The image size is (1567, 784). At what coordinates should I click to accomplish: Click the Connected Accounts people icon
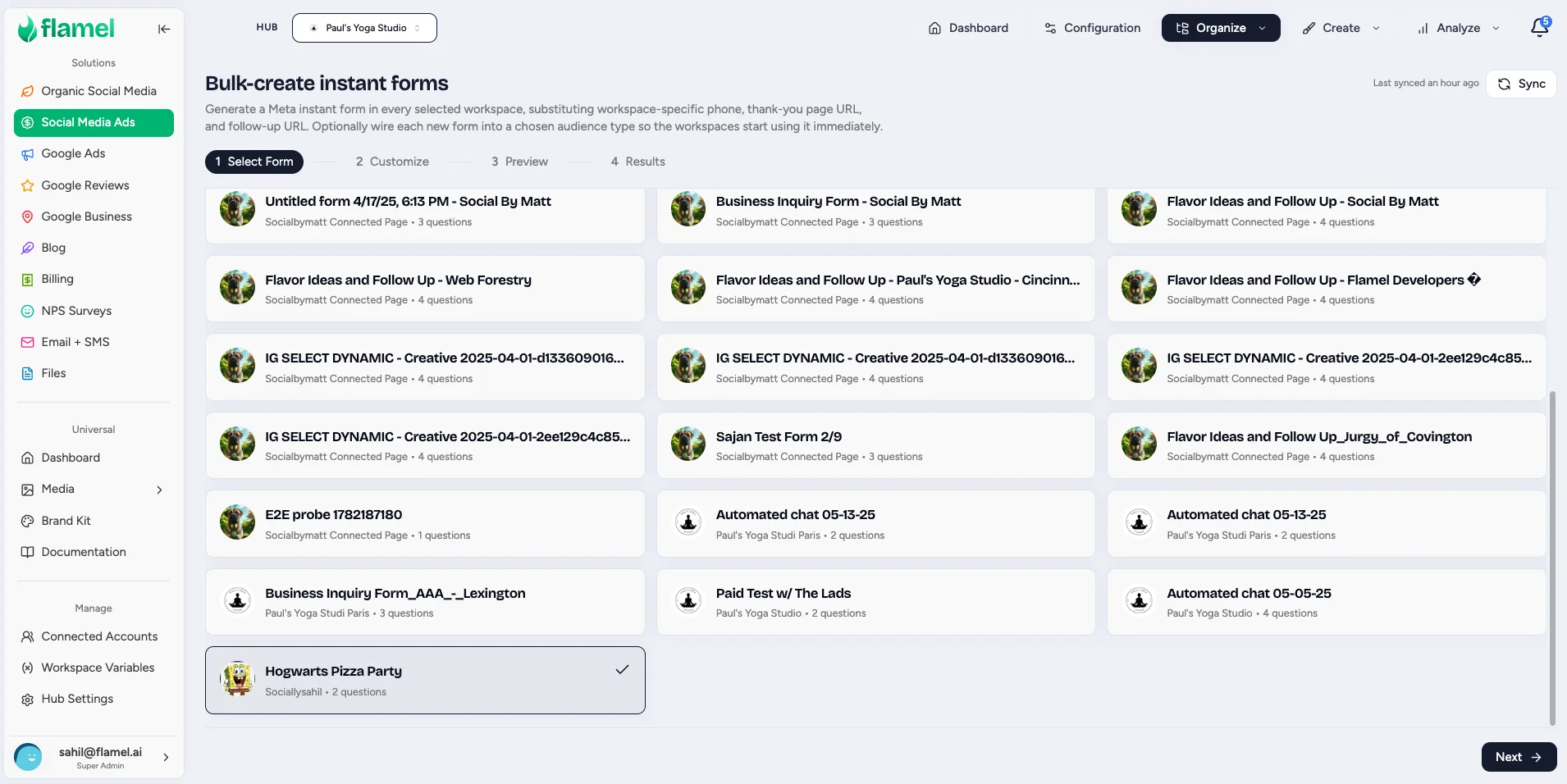(27, 636)
